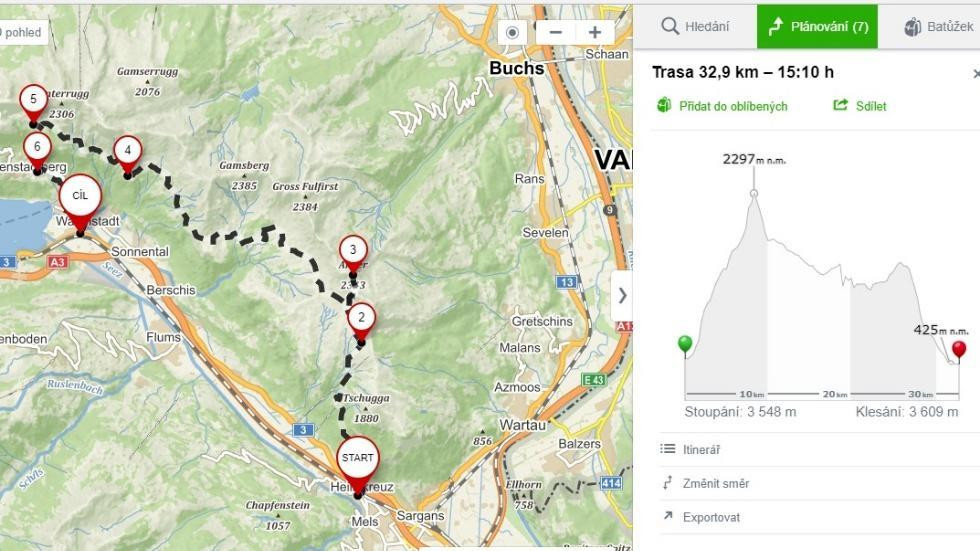Click the locate-me target icon on the map
Viewport: 980px width, 551px height.
512,32
